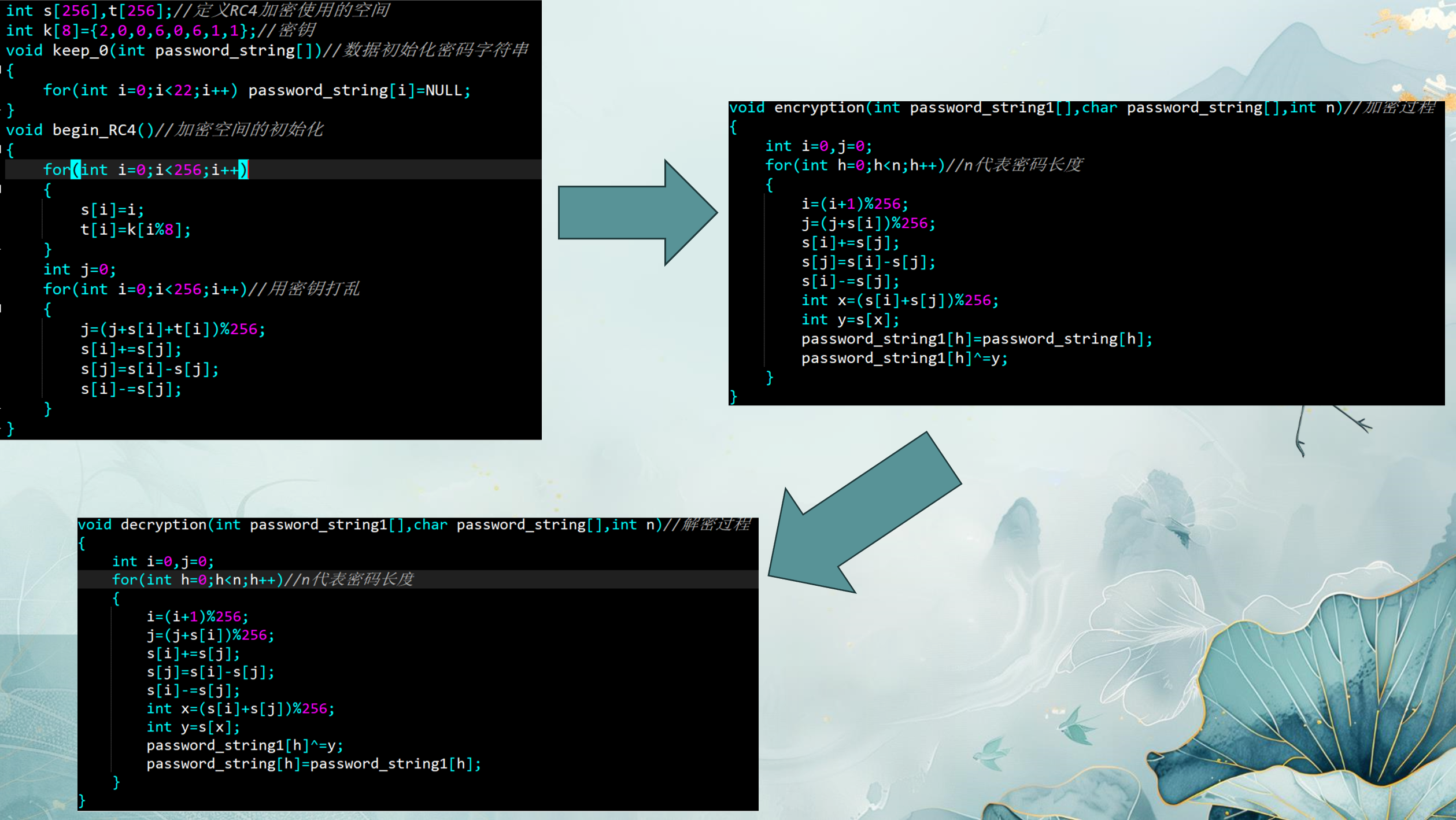
Task: Click the opening brace under begin_RC4()
Action: coord(10,150)
